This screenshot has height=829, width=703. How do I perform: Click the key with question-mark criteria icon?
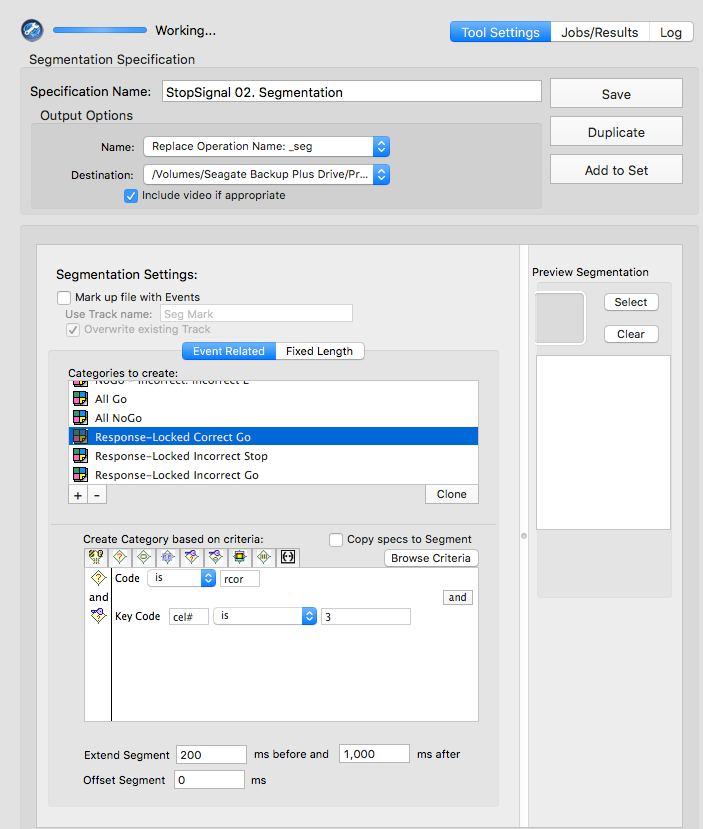click(191, 557)
